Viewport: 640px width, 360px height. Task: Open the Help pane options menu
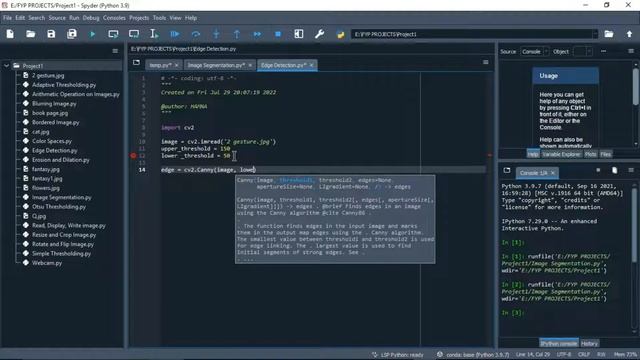[x=631, y=51]
